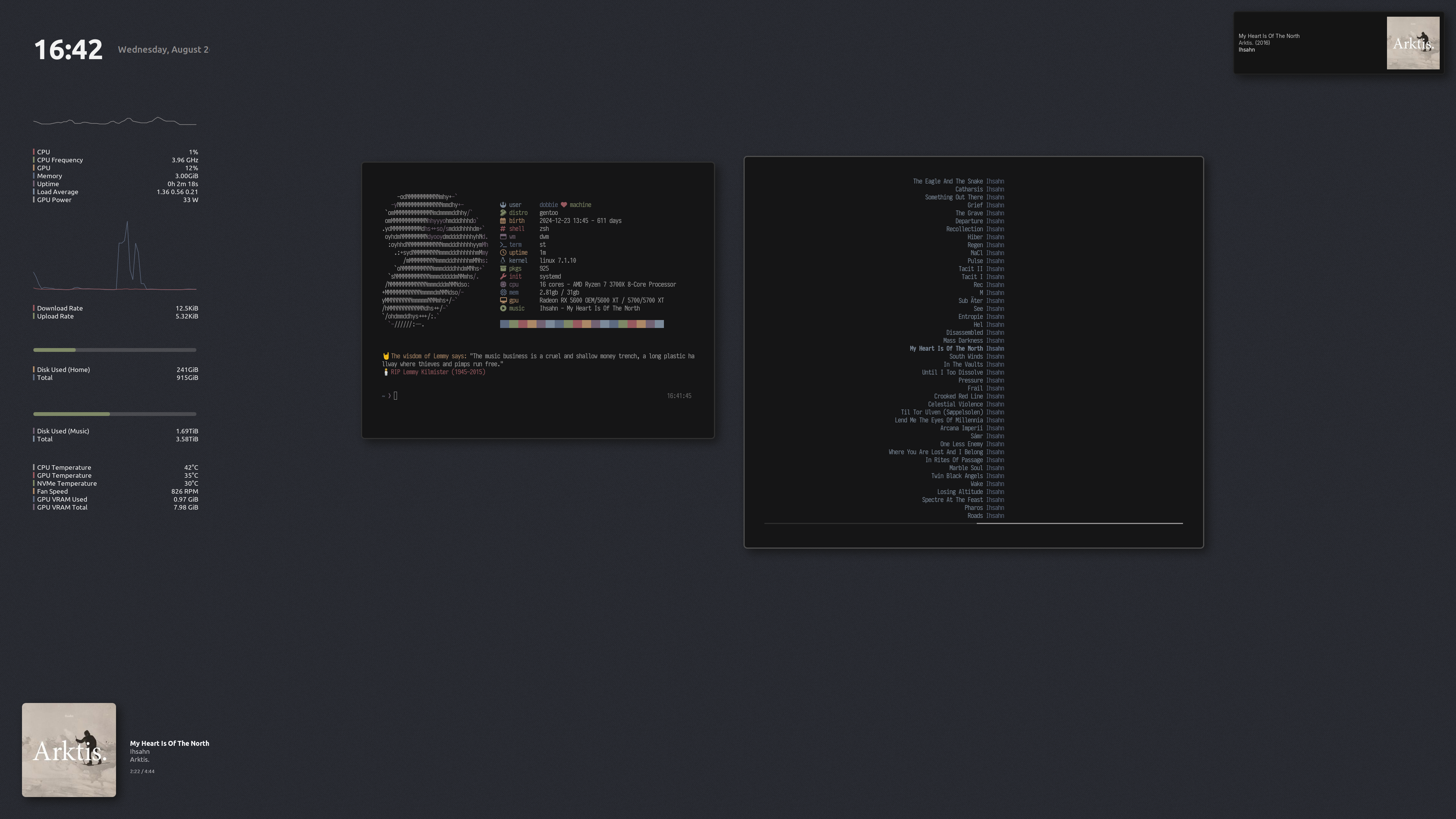The width and height of the screenshot is (1456, 819).
Task: Select the Tacit II track row
Action: point(981,268)
